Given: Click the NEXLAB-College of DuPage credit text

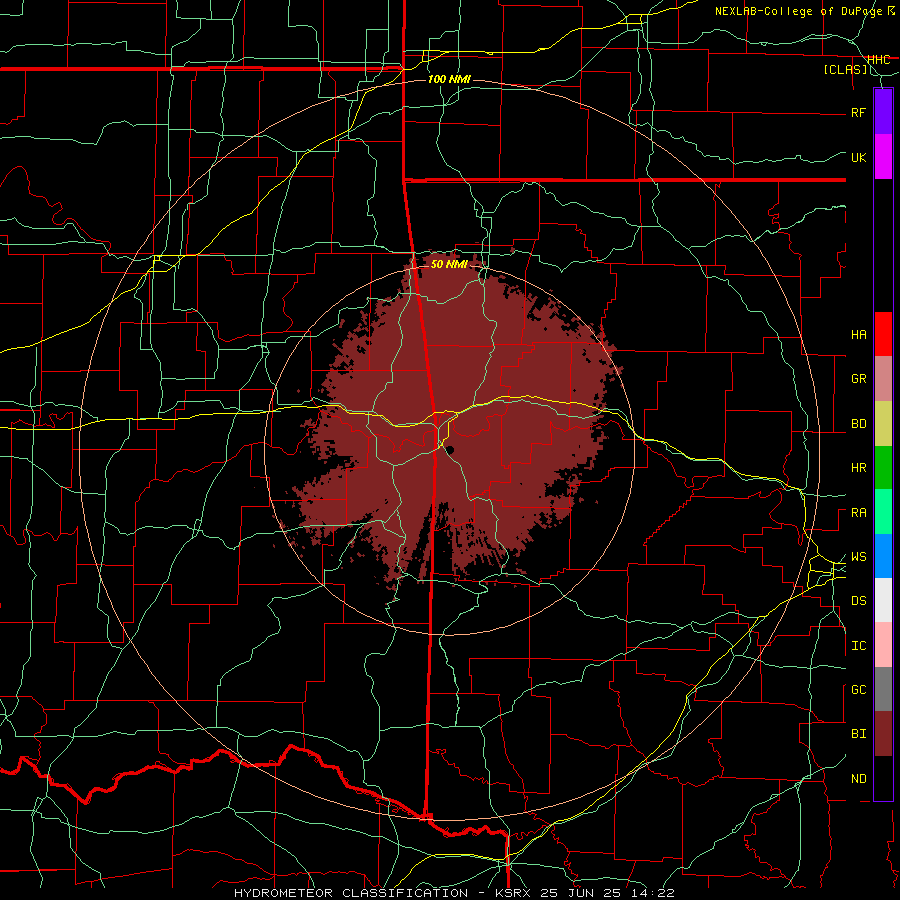Looking at the screenshot, I should click(x=800, y=11).
